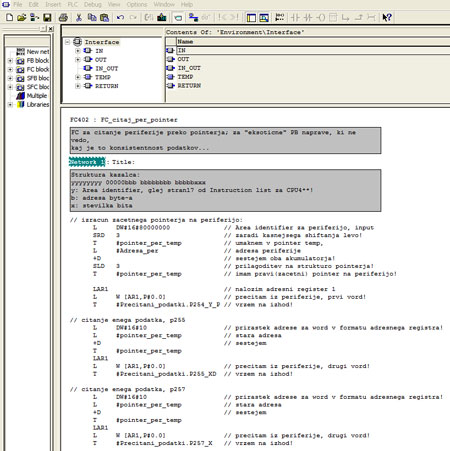Click the Open Online toolbar icon

[34, 17]
